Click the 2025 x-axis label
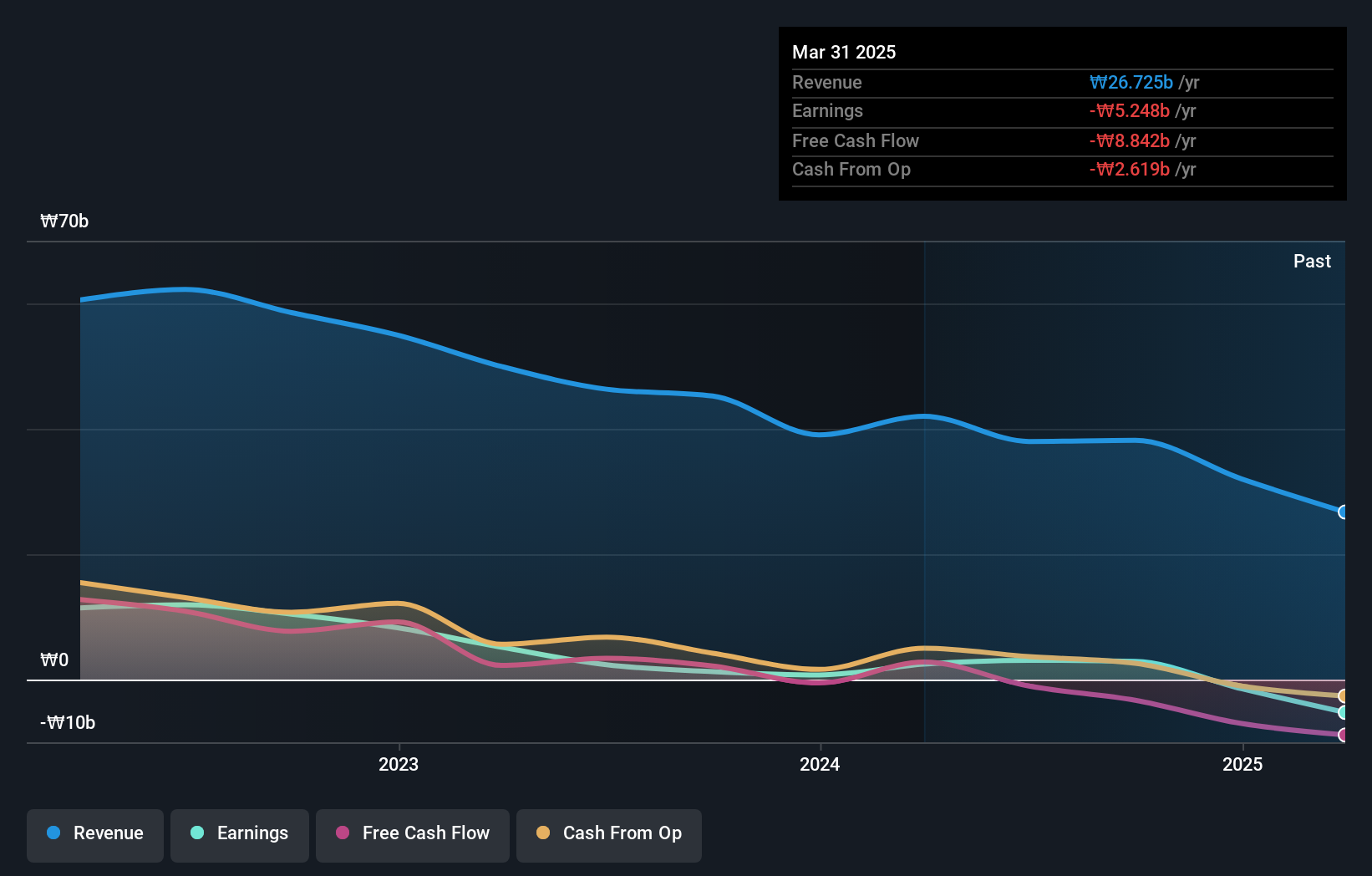 [1242, 764]
